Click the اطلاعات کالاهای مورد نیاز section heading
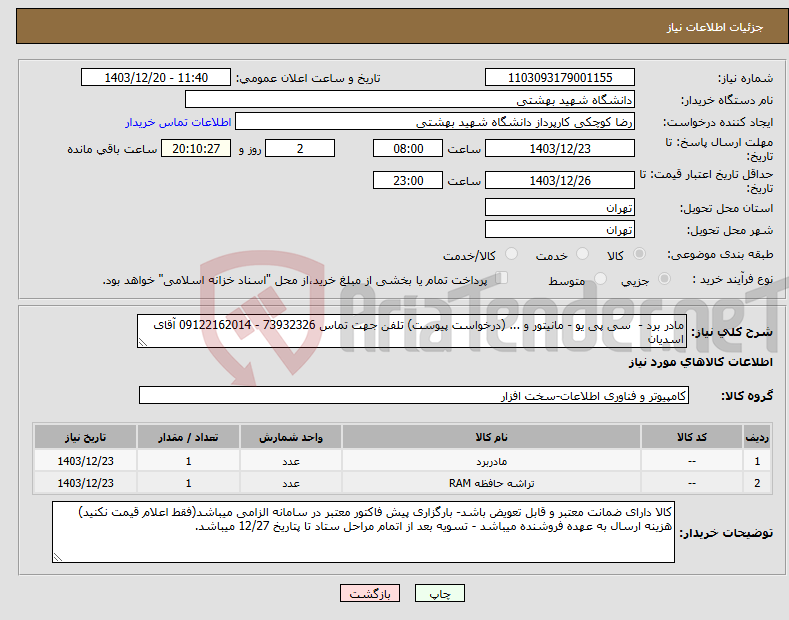This screenshot has height=620, width=789. tap(700, 362)
